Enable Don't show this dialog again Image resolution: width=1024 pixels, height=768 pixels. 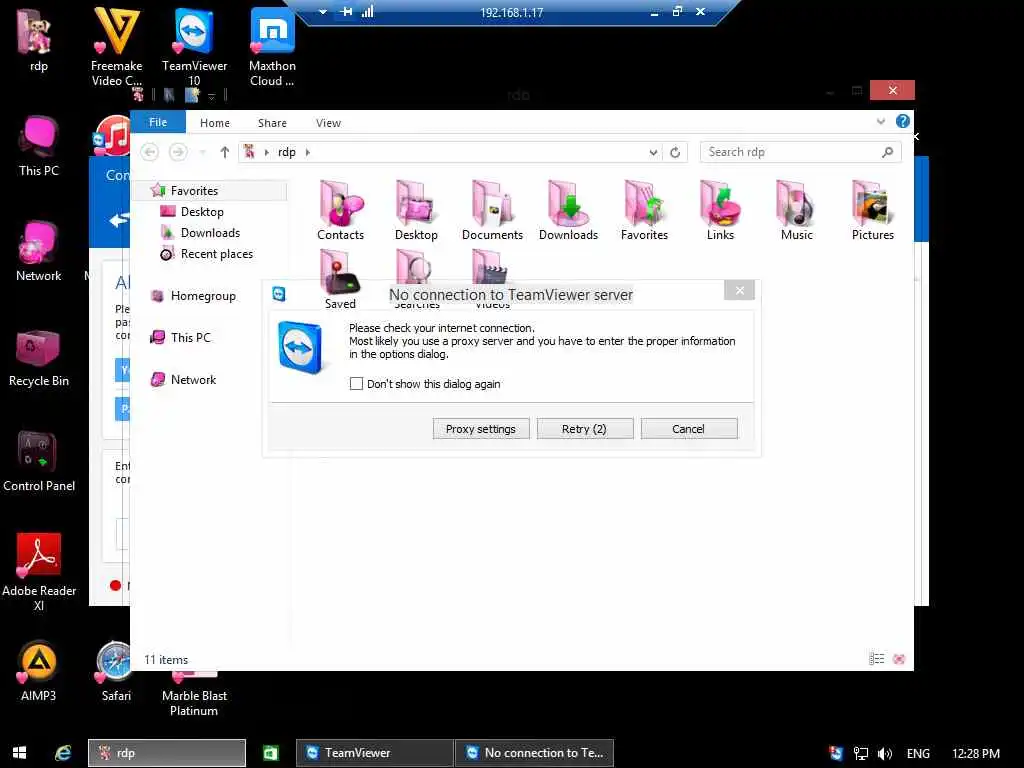click(356, 383)
